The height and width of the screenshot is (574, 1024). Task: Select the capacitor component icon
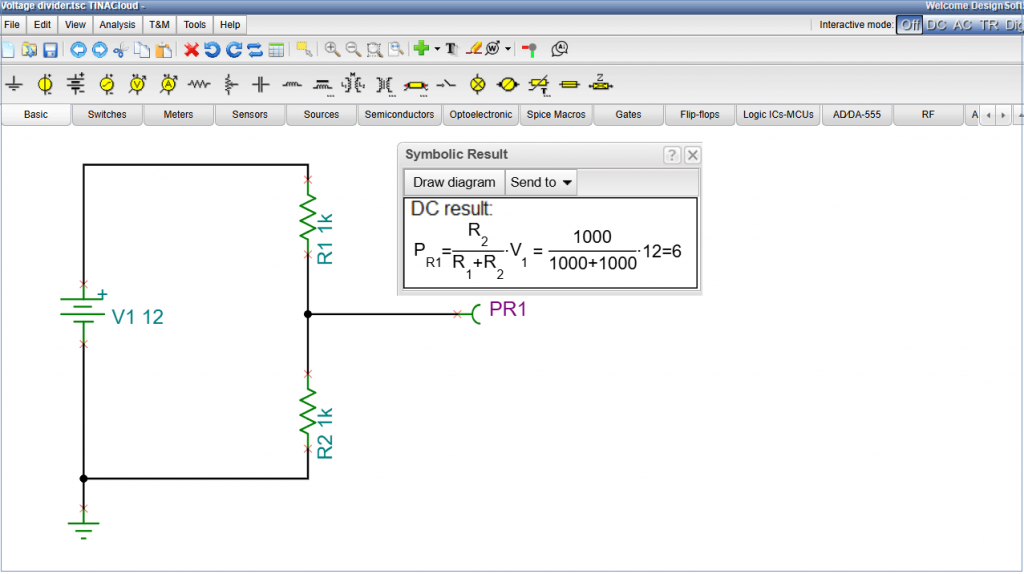pyautogui.click(x=261, y=84)
